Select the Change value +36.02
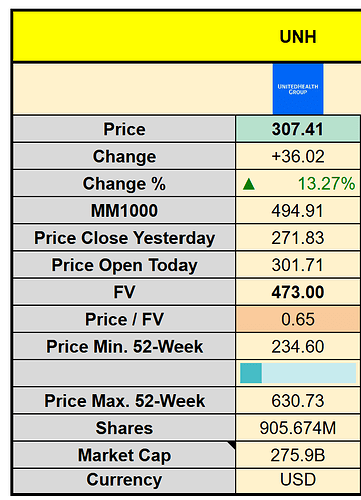This screenshot has width=361, height=500. click(x=298, y=156)
